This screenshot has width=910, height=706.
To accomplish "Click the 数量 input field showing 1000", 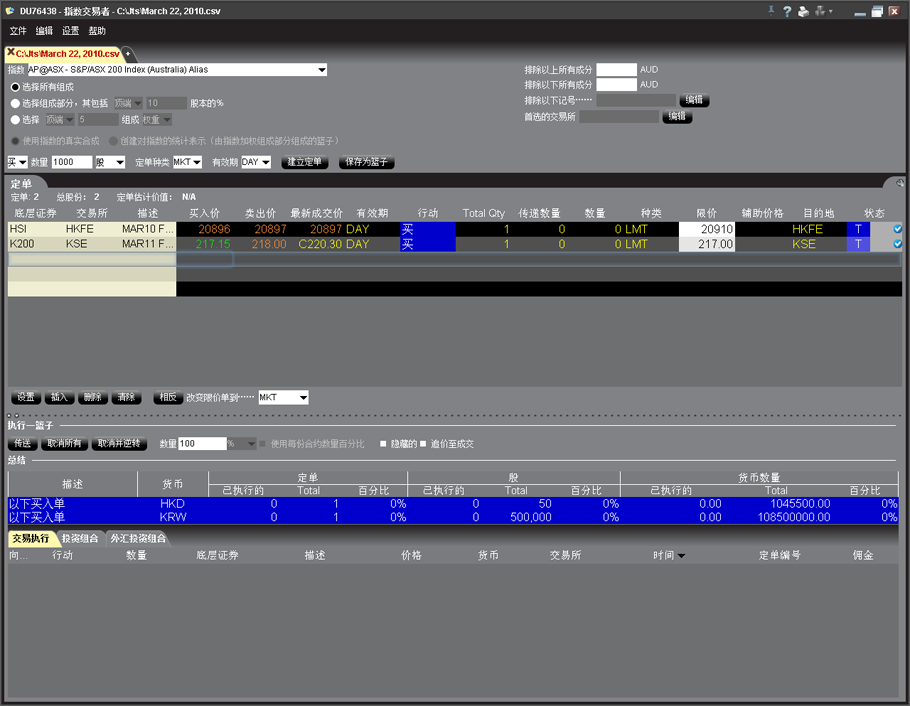I will [71, 162].
